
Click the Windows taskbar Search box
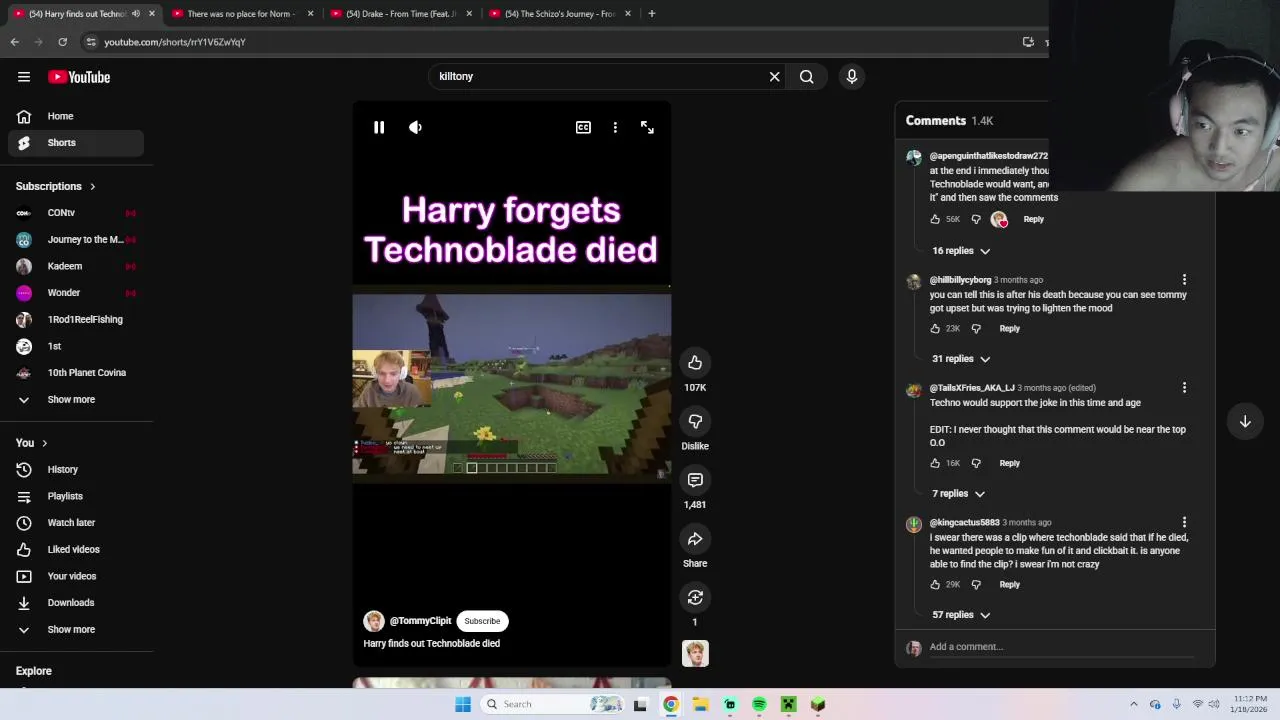click(x=552, y=705)
